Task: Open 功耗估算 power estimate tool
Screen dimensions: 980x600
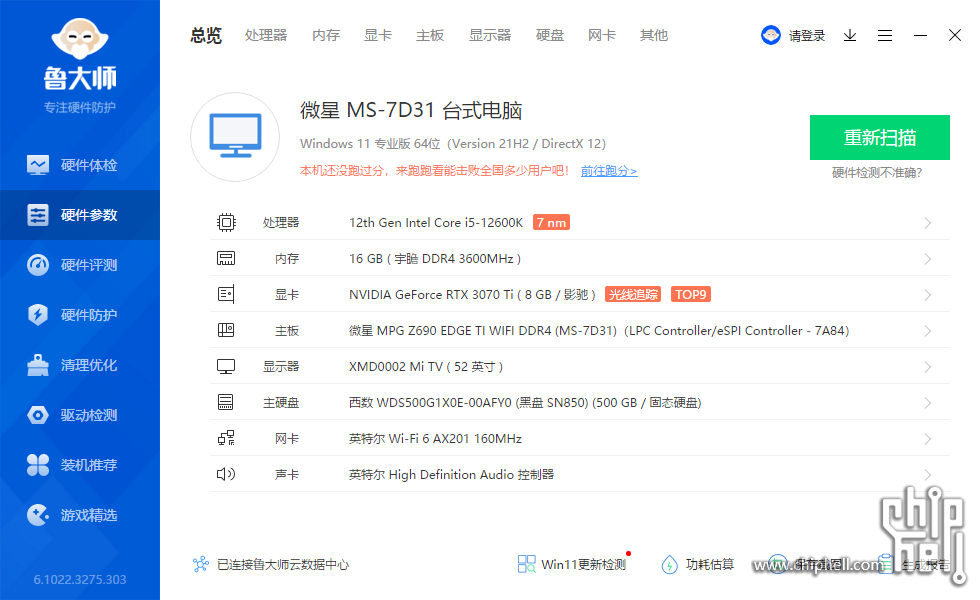Action: point(698,564)
